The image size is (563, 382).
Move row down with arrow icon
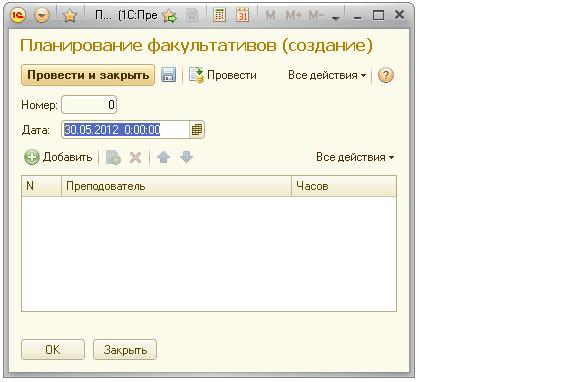pyautogui.click(x=187, y=157)
